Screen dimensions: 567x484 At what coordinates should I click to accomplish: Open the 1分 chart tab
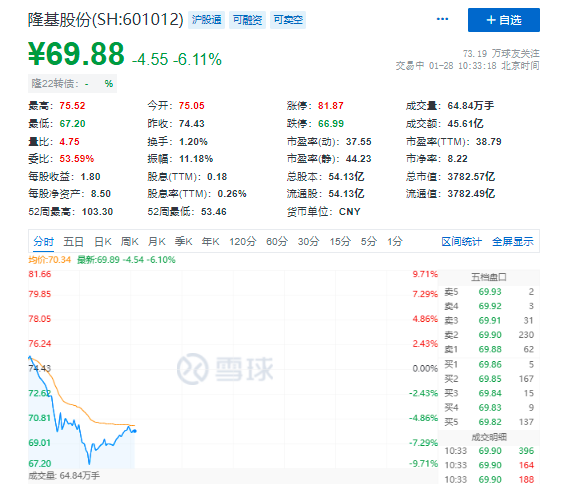coord(395,241)
